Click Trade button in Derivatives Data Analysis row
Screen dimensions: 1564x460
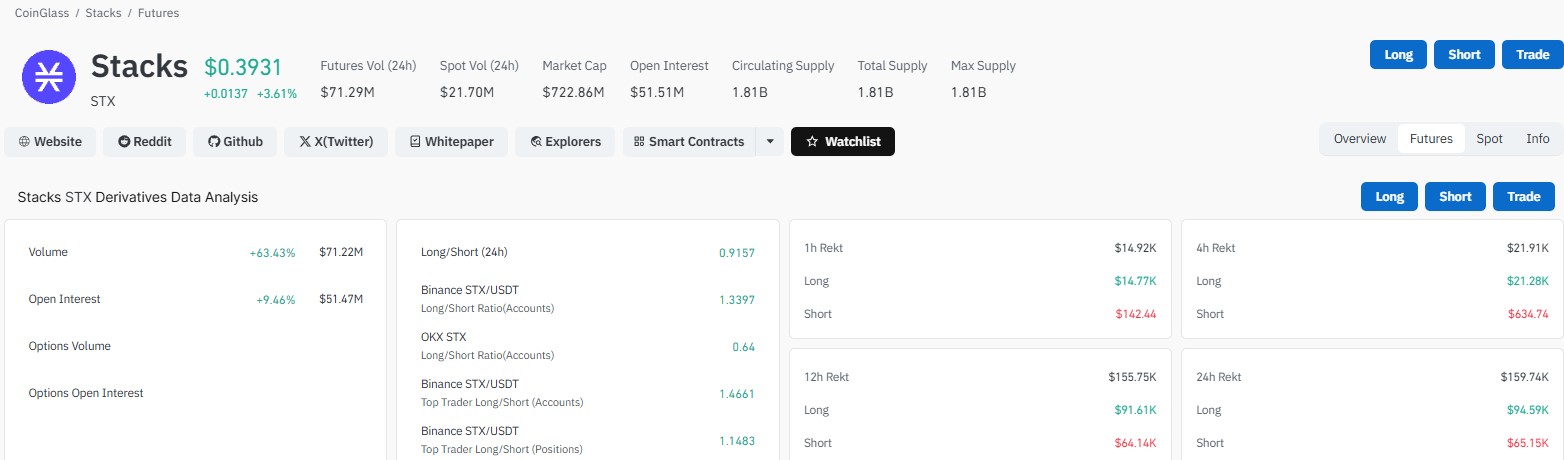click(x=1524, y=197)
